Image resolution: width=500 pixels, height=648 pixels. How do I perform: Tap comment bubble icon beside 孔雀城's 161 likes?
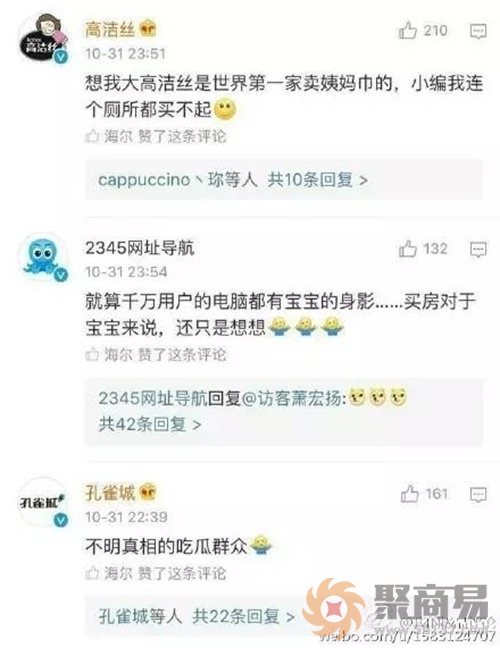[x=478, y=494]
